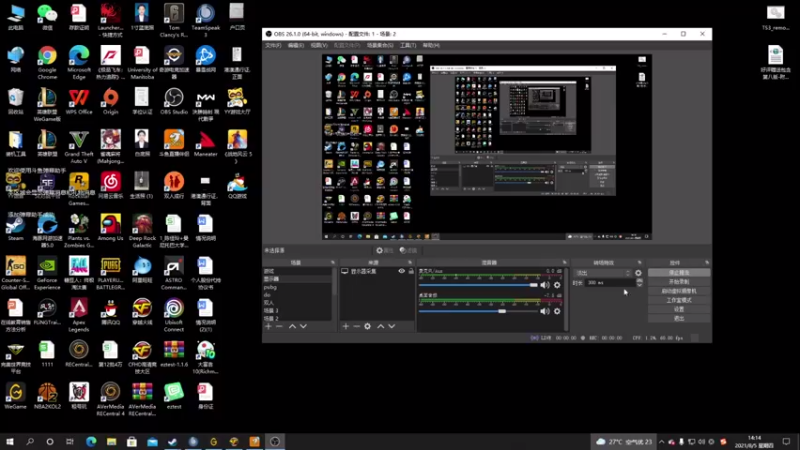Click the 开始录制 start recording button
800x450 pixels.
679,282
